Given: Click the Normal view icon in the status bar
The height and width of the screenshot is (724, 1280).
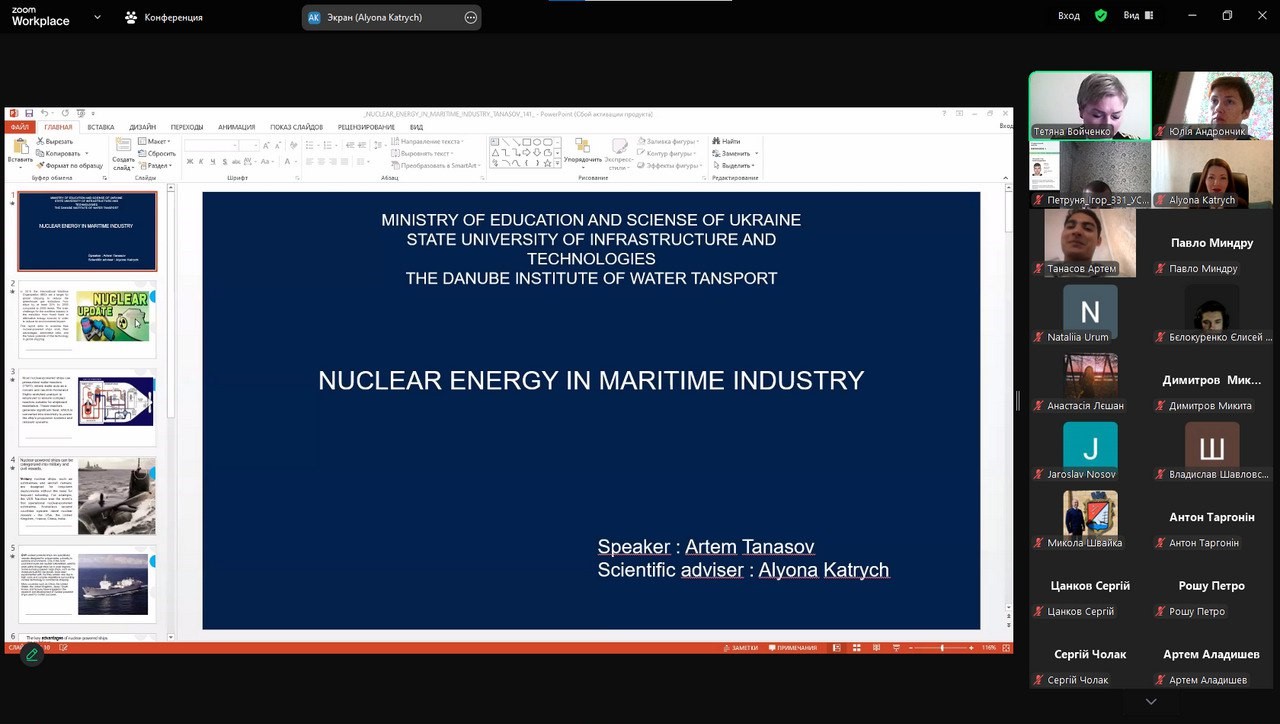Looking at the screenshot, I should 836,648.
